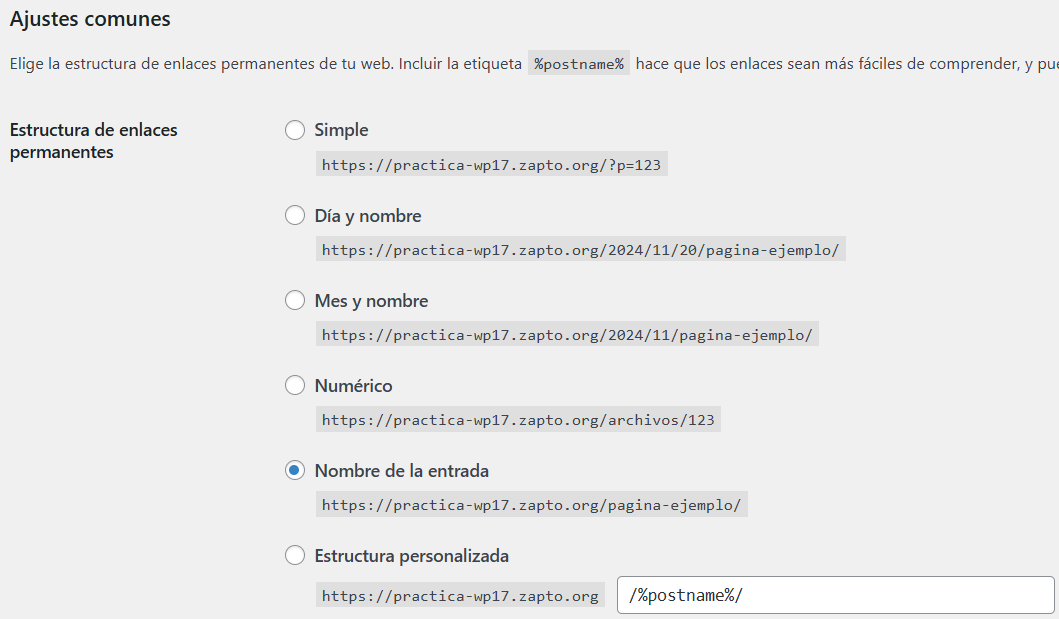Click the archivos/123 example URL
The width and height of the screenshot is (1059, 619).
coord(518,420)
